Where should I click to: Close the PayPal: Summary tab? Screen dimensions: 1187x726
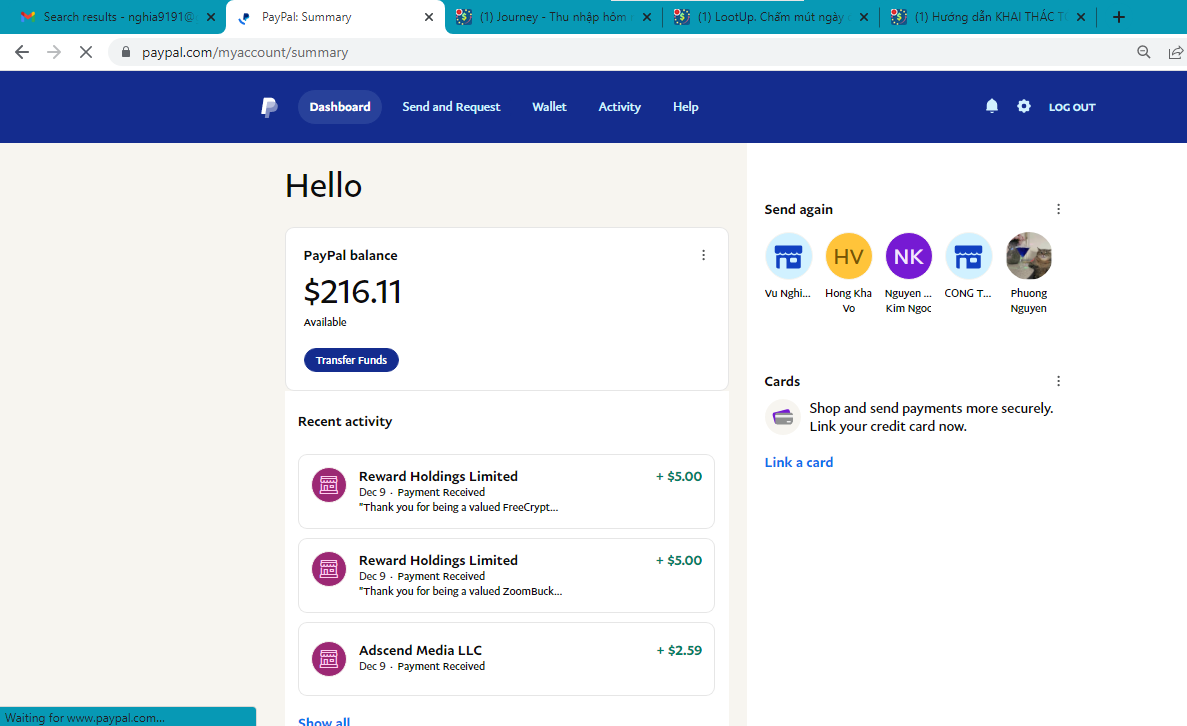pos(428,17)
